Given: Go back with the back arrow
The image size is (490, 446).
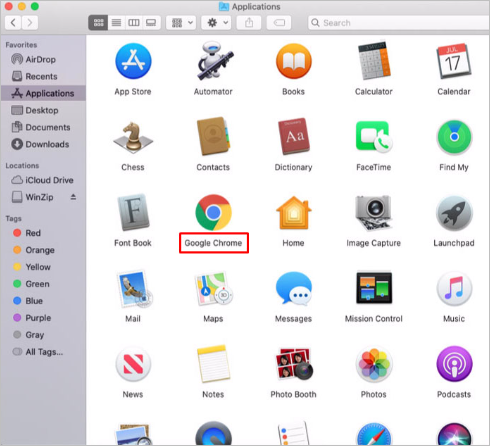Looking at the screenshot, I should [x=13, y=23].
